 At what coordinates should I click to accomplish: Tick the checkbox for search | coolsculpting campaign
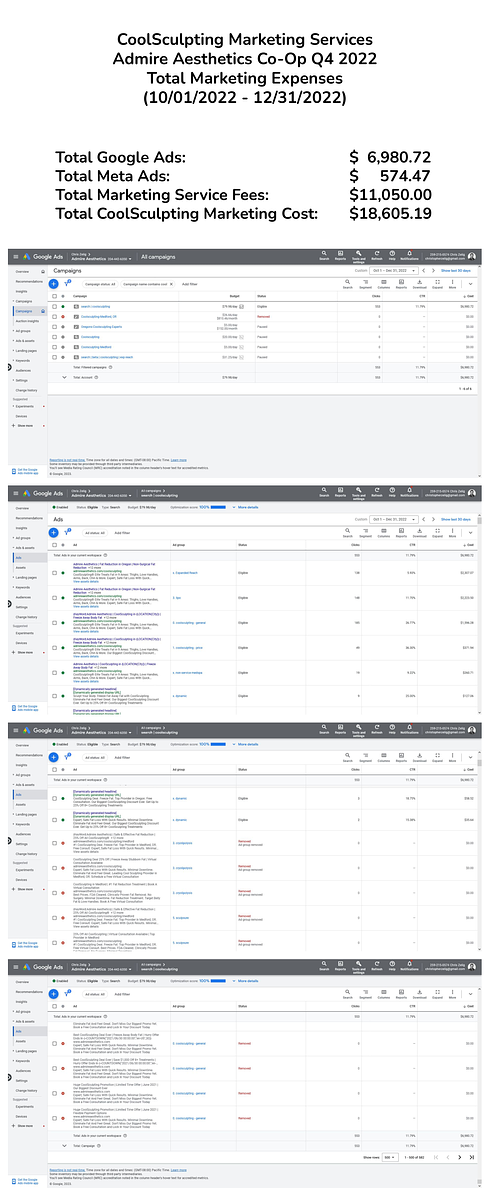point(54,306)
